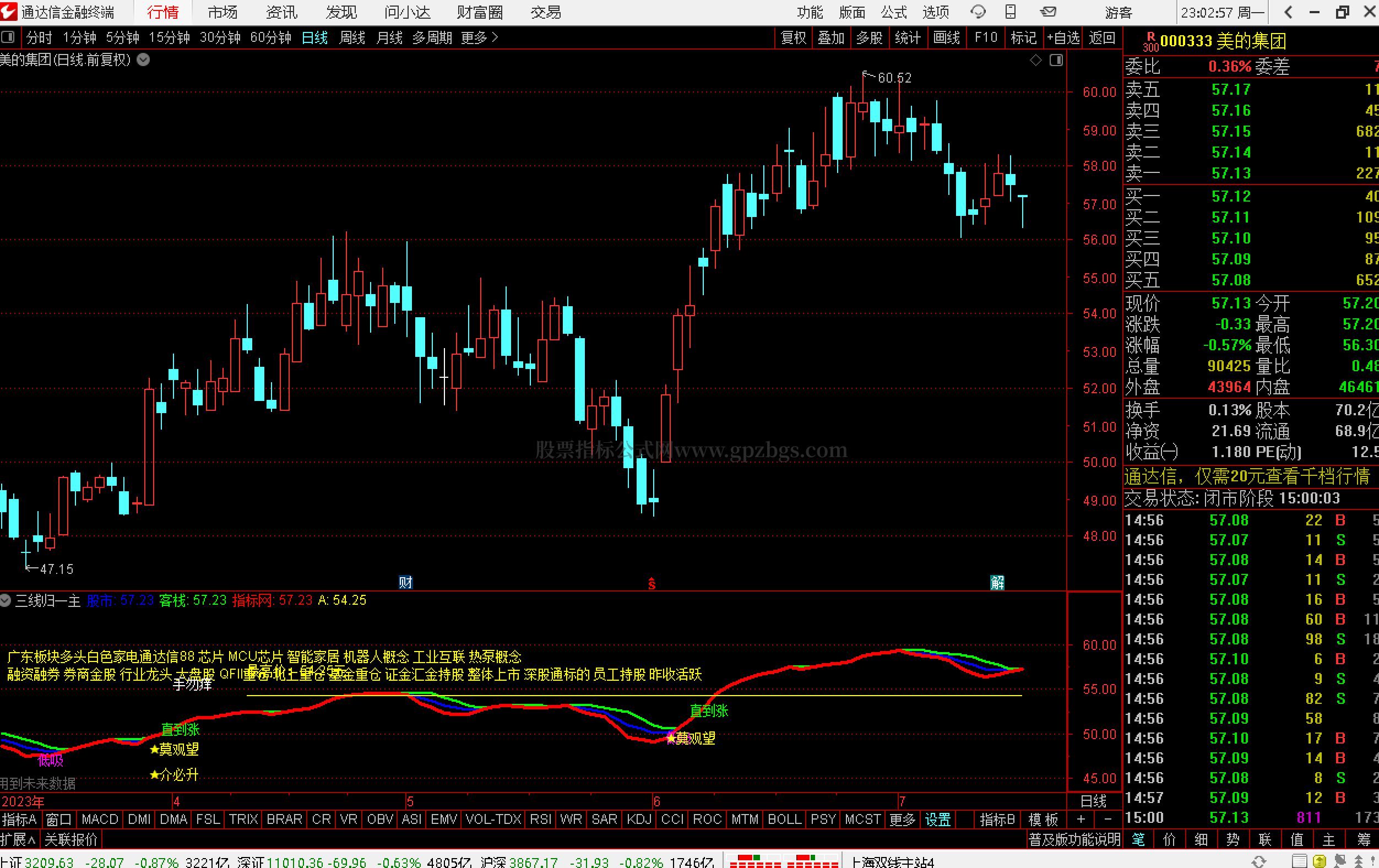Open 更多 indicators list
Image resolution: width=1379 pixels, height=868 pixels.
902,820
